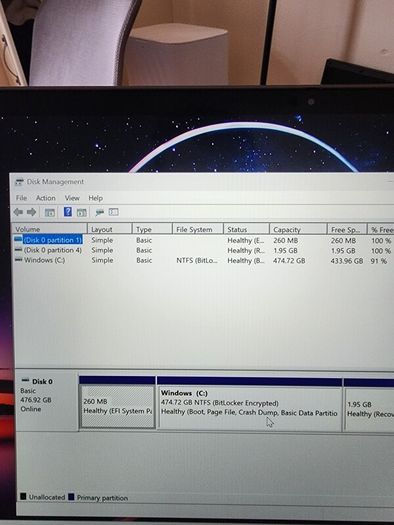Sort by the Layout column header
Screen dimensions: 394x525
[109, 229]
